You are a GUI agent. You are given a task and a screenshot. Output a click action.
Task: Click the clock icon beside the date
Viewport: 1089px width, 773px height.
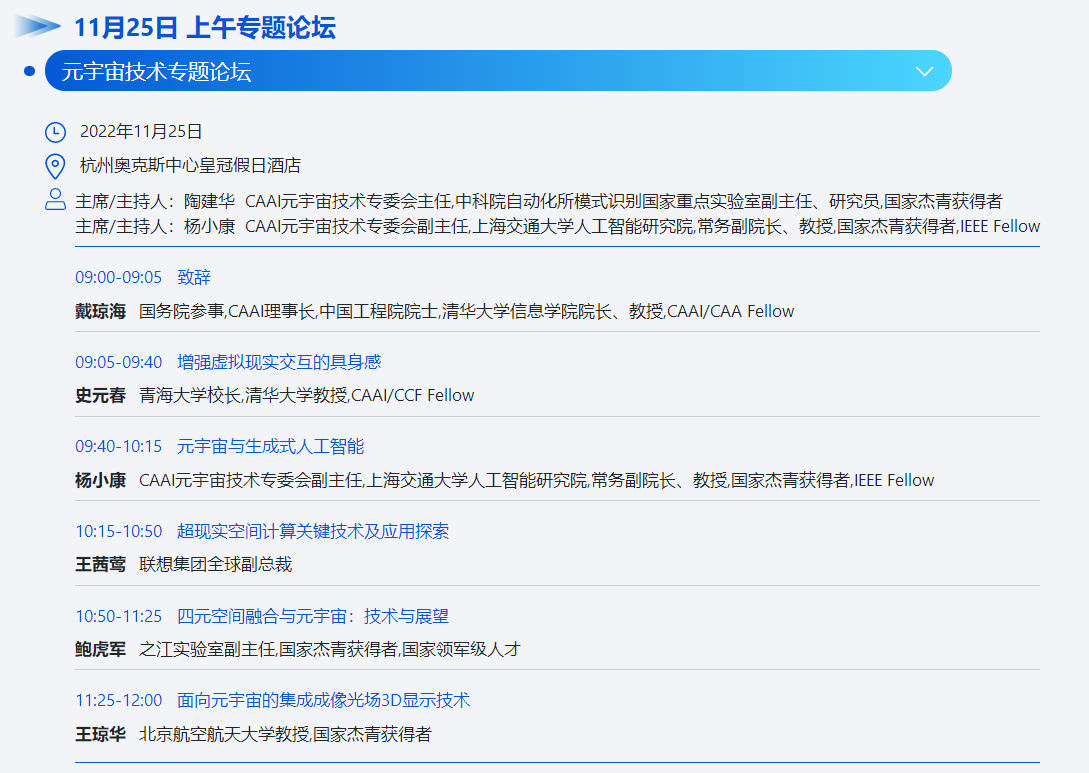coord(56,132)
